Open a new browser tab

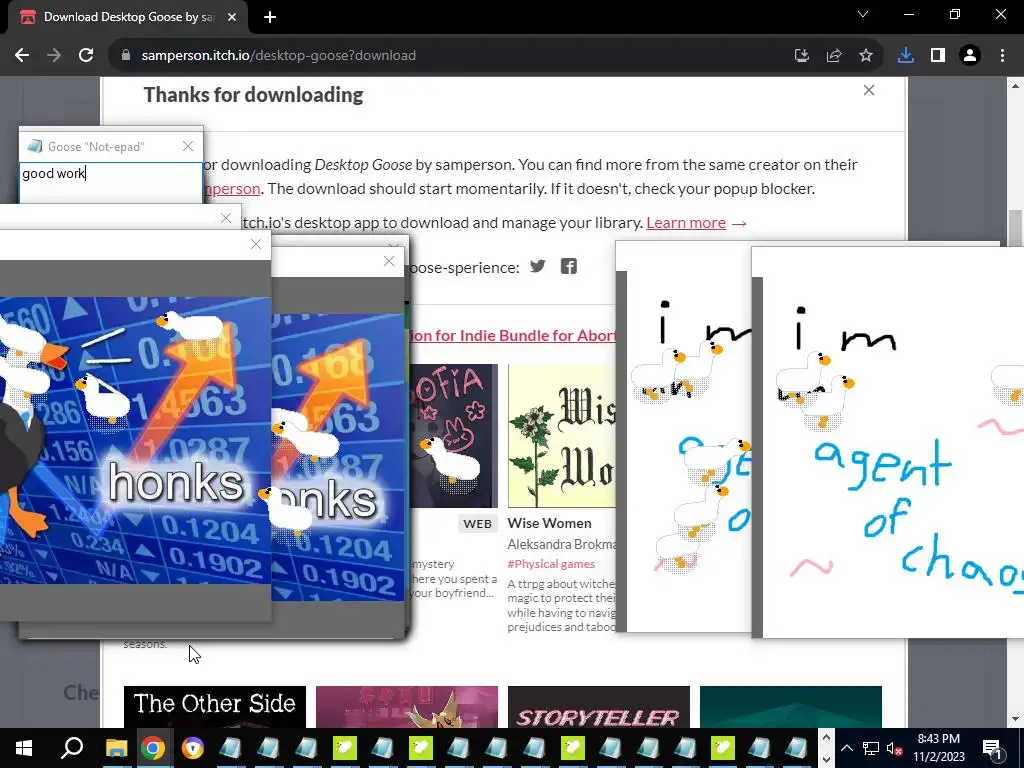[x=270, y=17]
